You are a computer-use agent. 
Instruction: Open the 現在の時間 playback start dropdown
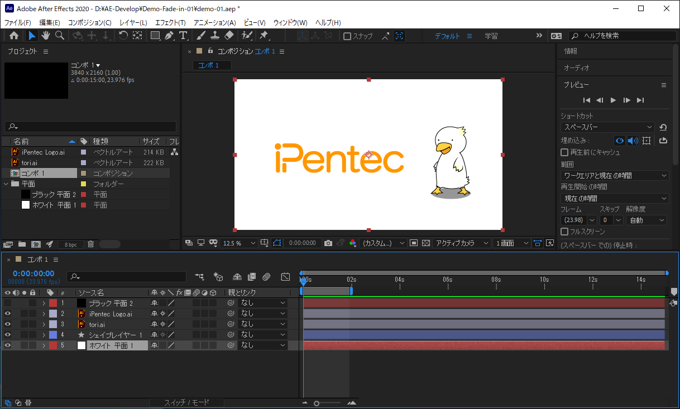(x=615, y=198)
